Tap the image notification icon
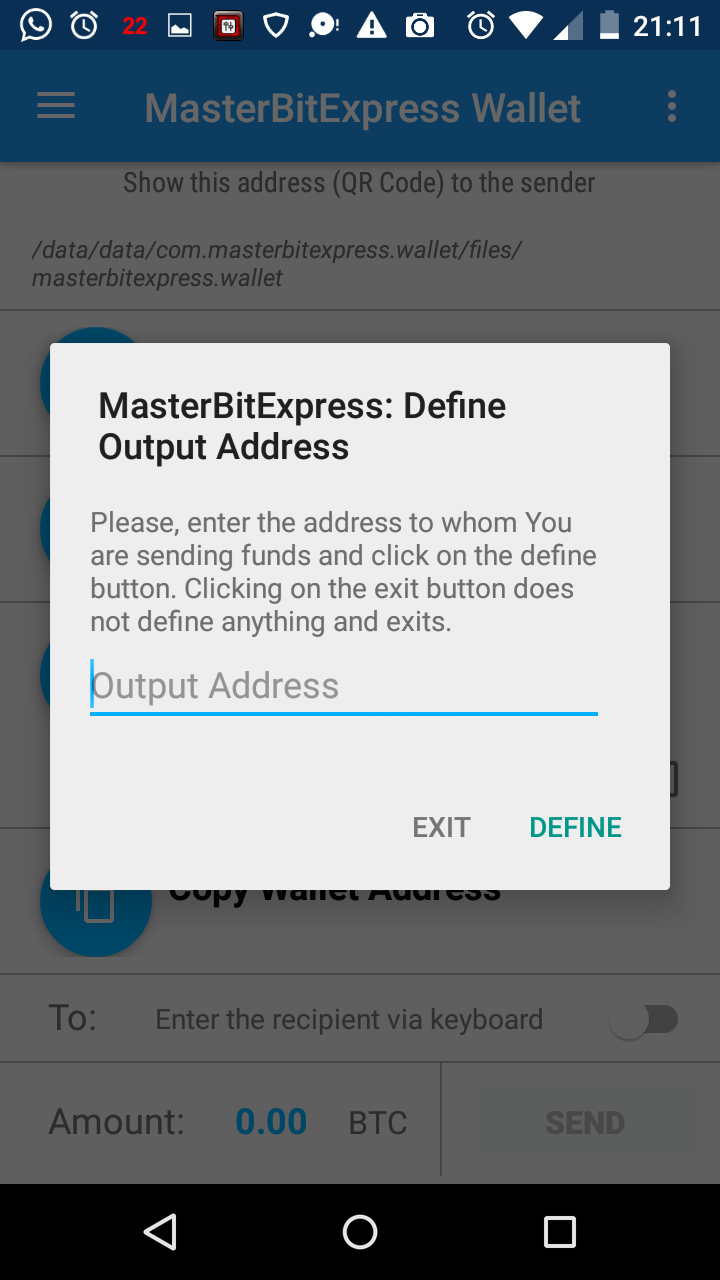 pos(180,26)
